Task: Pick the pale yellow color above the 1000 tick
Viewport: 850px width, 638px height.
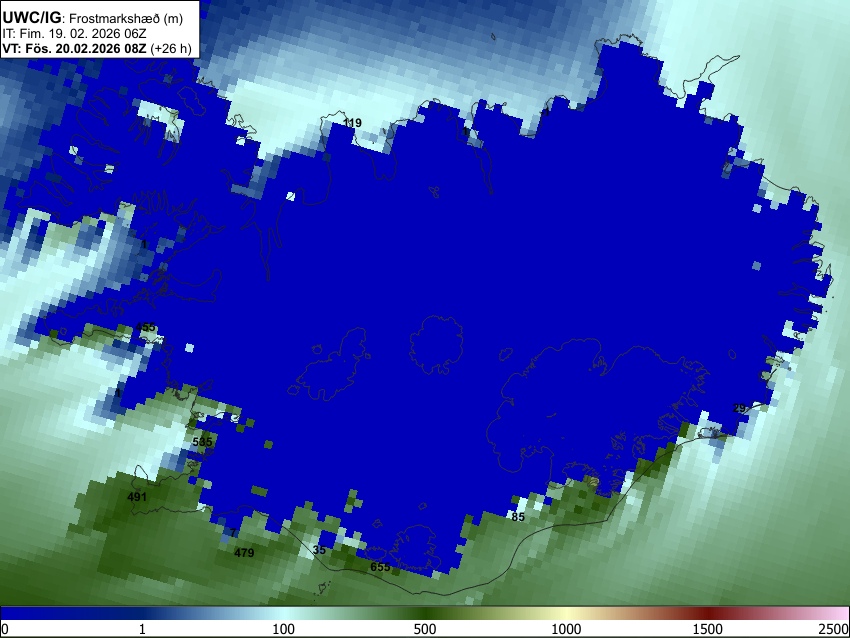Action: pos(566,613)
